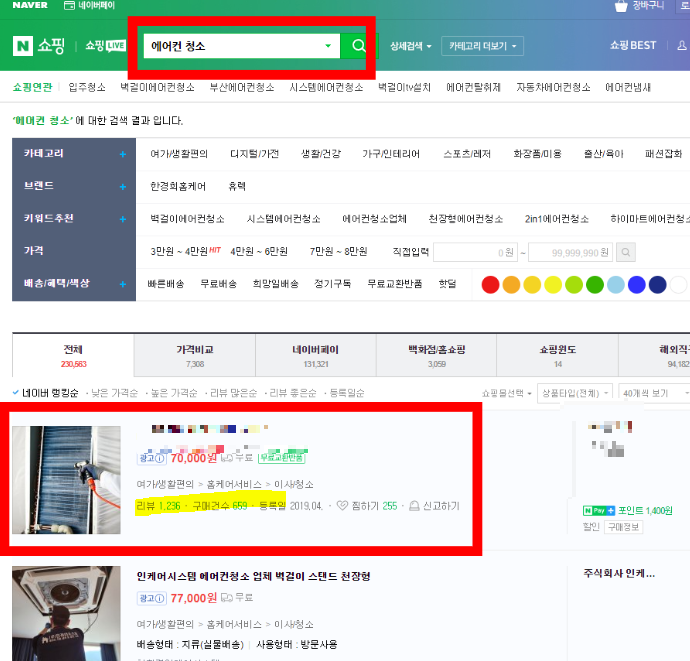Click the user profile icon
This screenshot has height=661, width=690.
pos(682,45)
